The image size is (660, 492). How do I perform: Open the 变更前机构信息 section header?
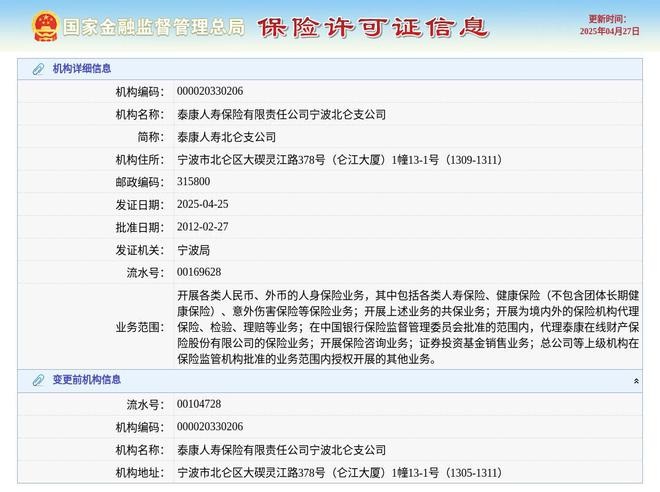pyautogui.click(x=330, y=380)
